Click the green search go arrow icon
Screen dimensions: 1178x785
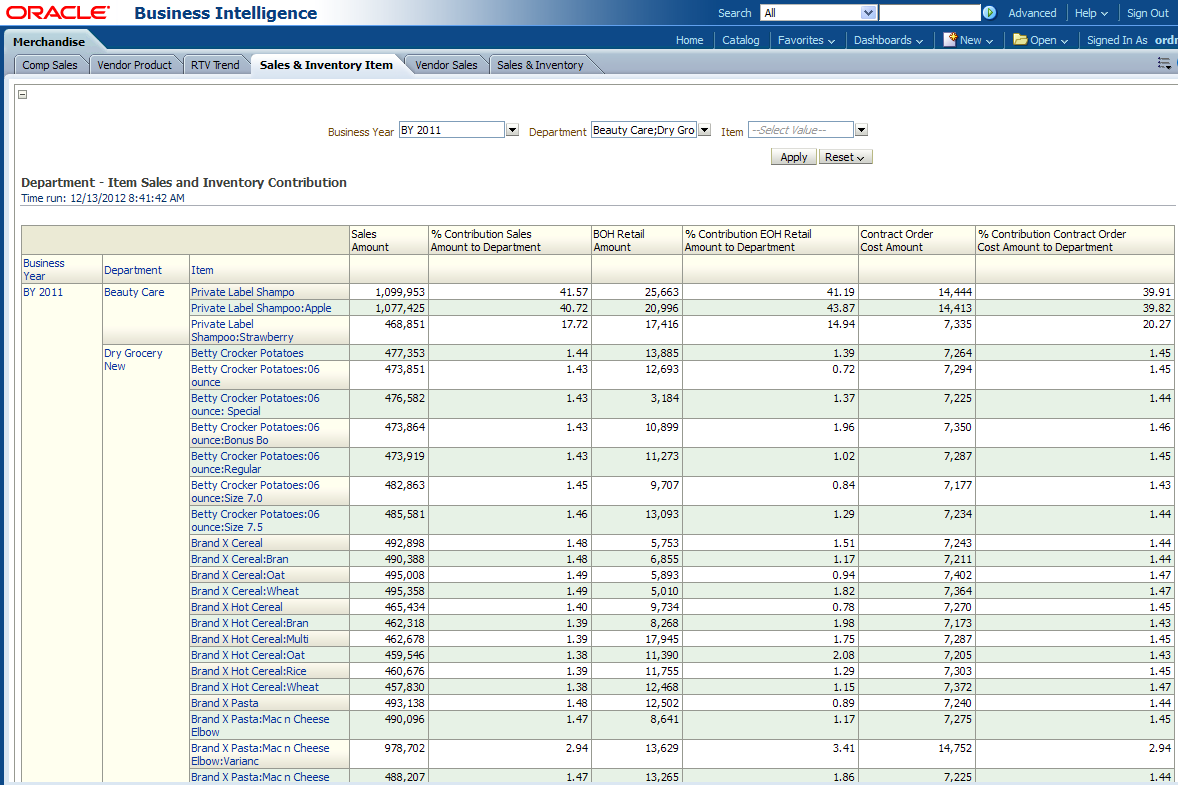point(989,13)
